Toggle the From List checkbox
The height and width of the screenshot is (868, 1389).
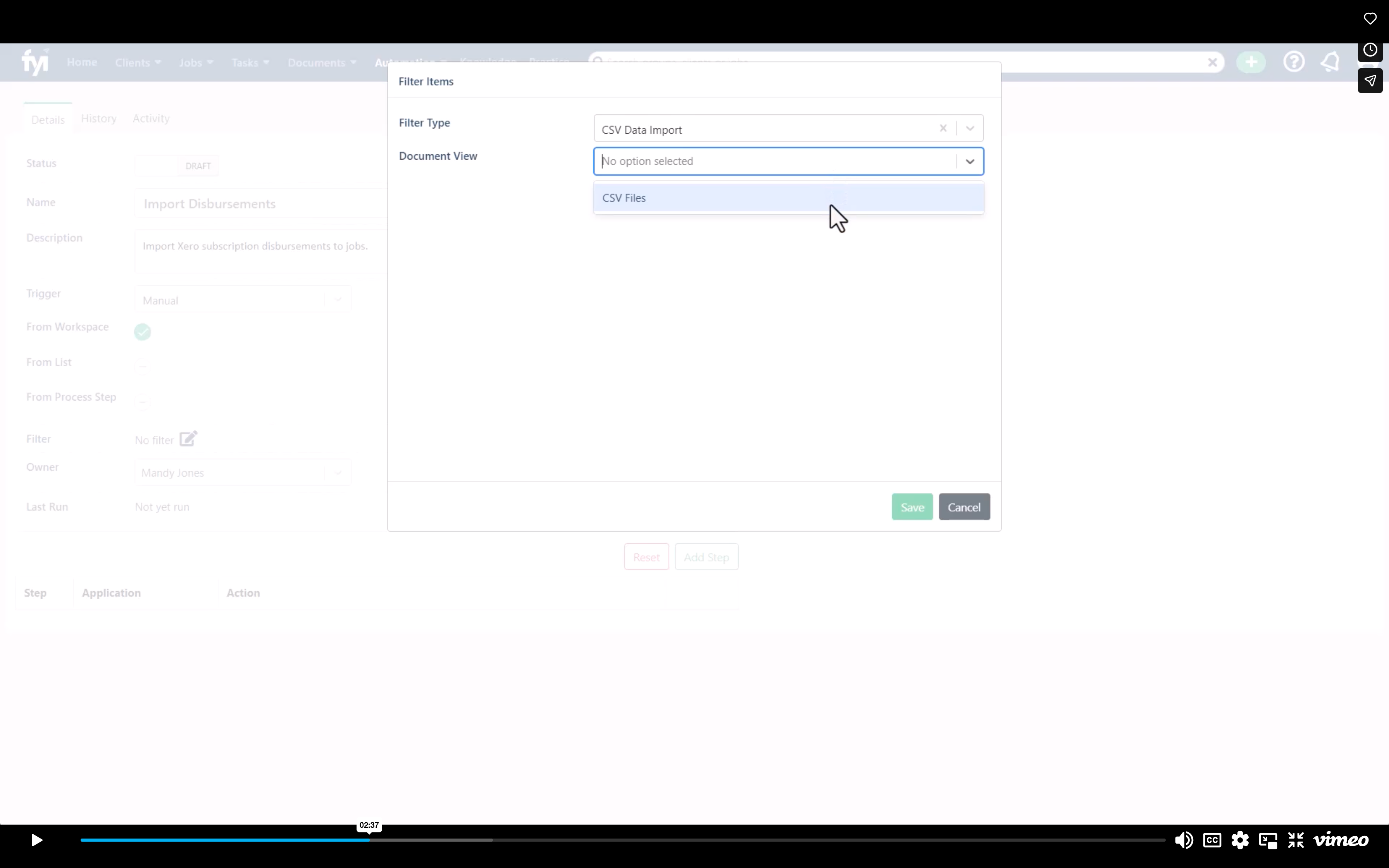(142, 366)
